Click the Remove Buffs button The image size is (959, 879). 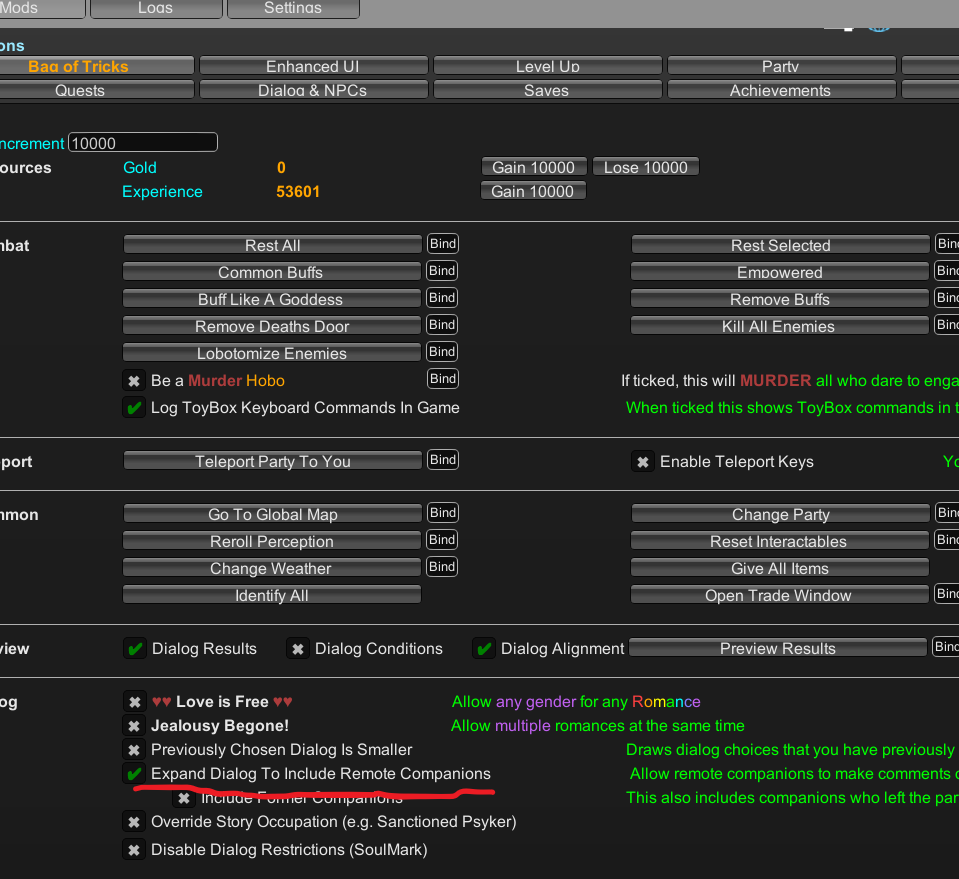780,299
